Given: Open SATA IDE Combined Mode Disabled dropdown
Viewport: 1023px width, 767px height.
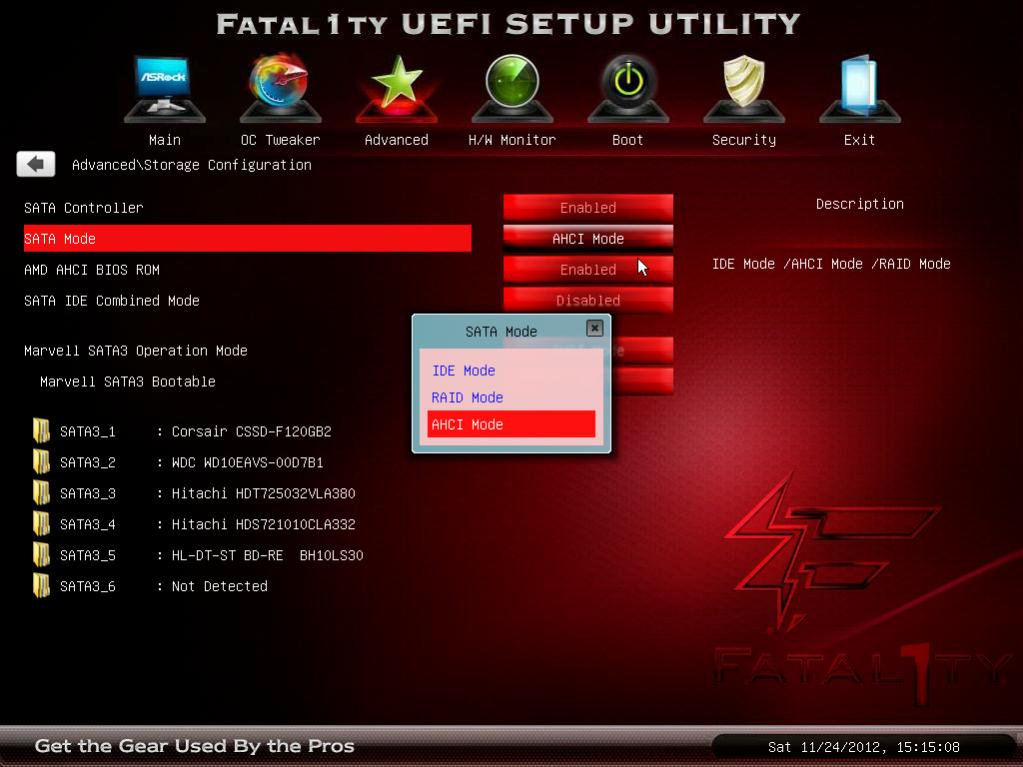Looking at the screenshot, I should point(588,300).
